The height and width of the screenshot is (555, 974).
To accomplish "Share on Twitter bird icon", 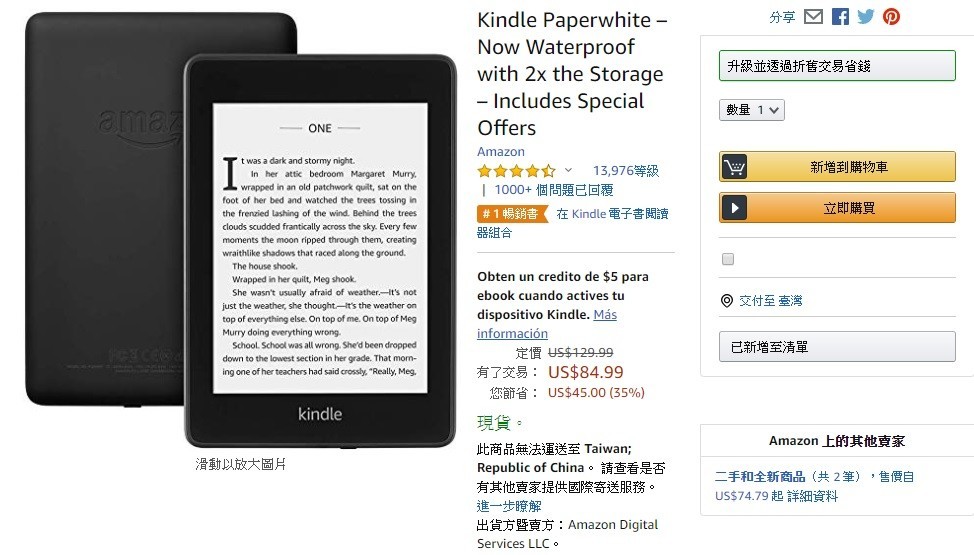I will (865, 17).
